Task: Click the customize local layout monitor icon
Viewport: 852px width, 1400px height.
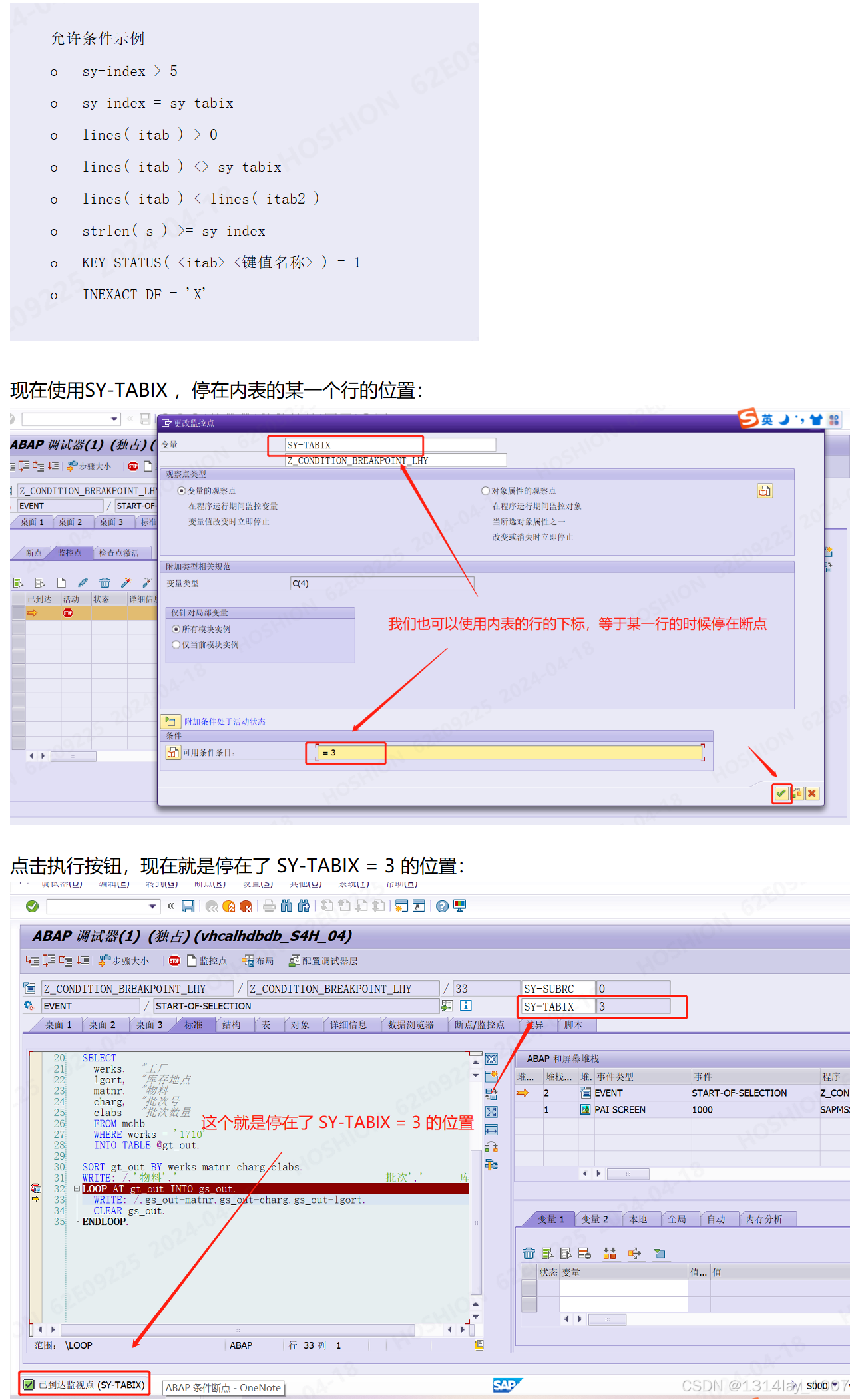Action: (459, 906)
